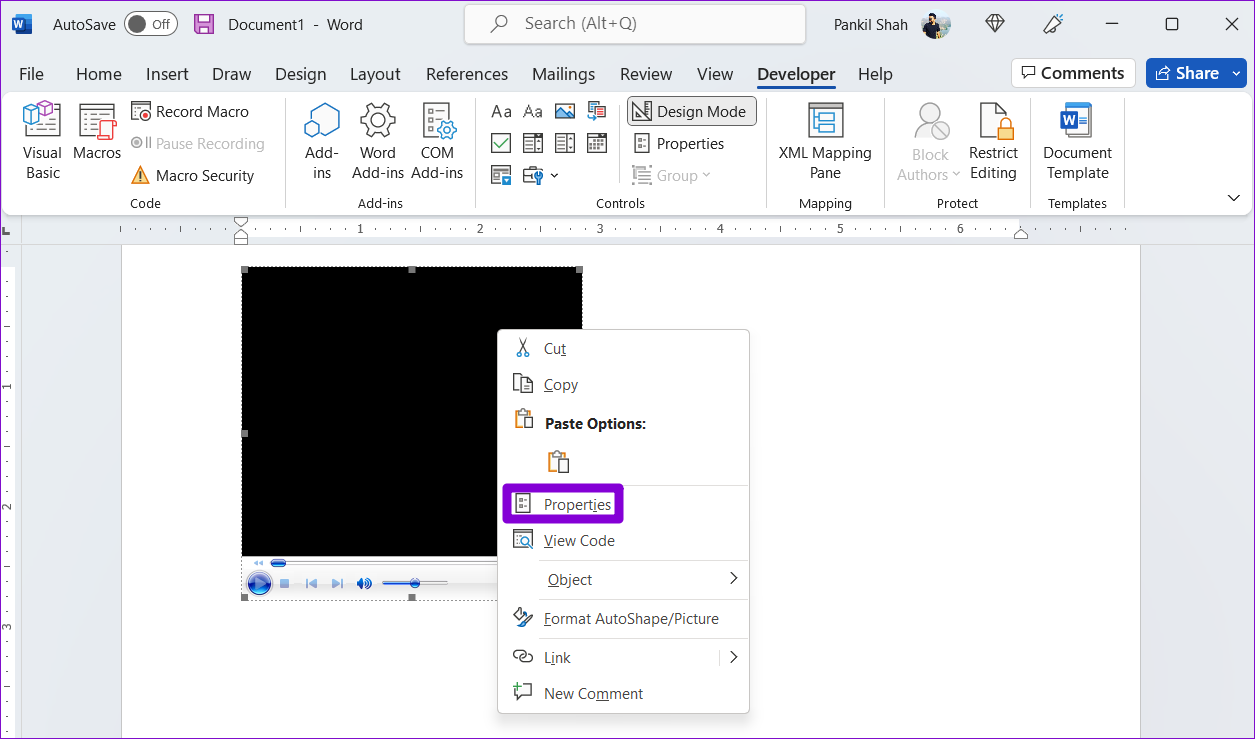Expand the Legacy Tools dropdown
This screenshot has width=1255, height=739.
pos(540,175)
